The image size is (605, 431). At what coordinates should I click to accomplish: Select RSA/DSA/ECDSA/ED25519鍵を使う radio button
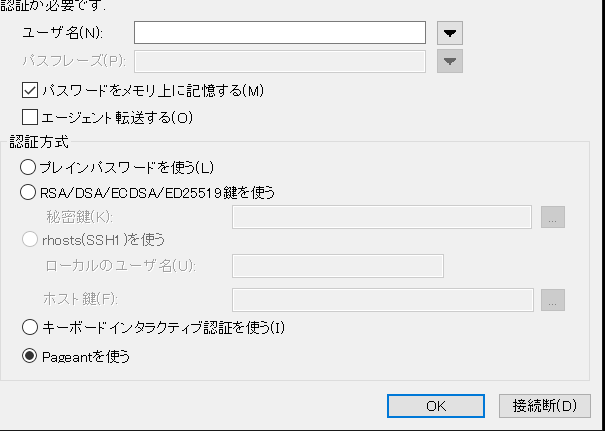28,192
